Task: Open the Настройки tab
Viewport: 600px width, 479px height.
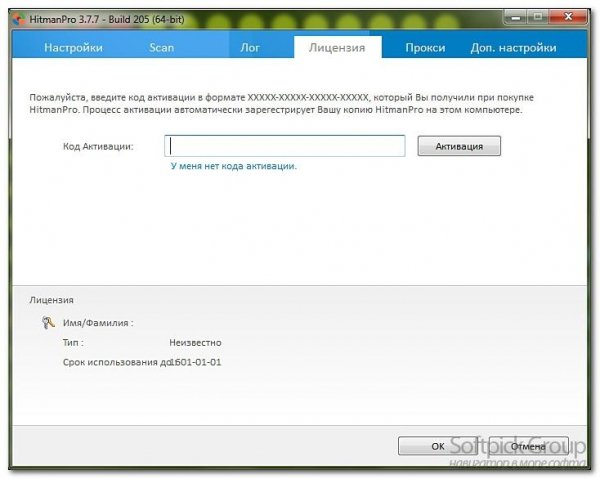Action: (x=73, y=48)
